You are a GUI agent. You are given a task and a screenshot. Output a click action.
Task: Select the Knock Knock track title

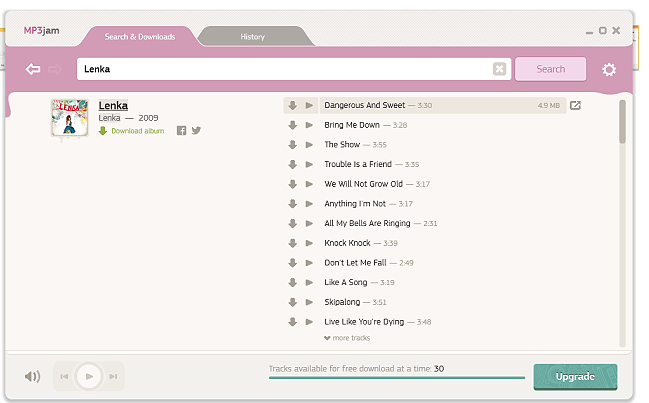pos(347,243)
